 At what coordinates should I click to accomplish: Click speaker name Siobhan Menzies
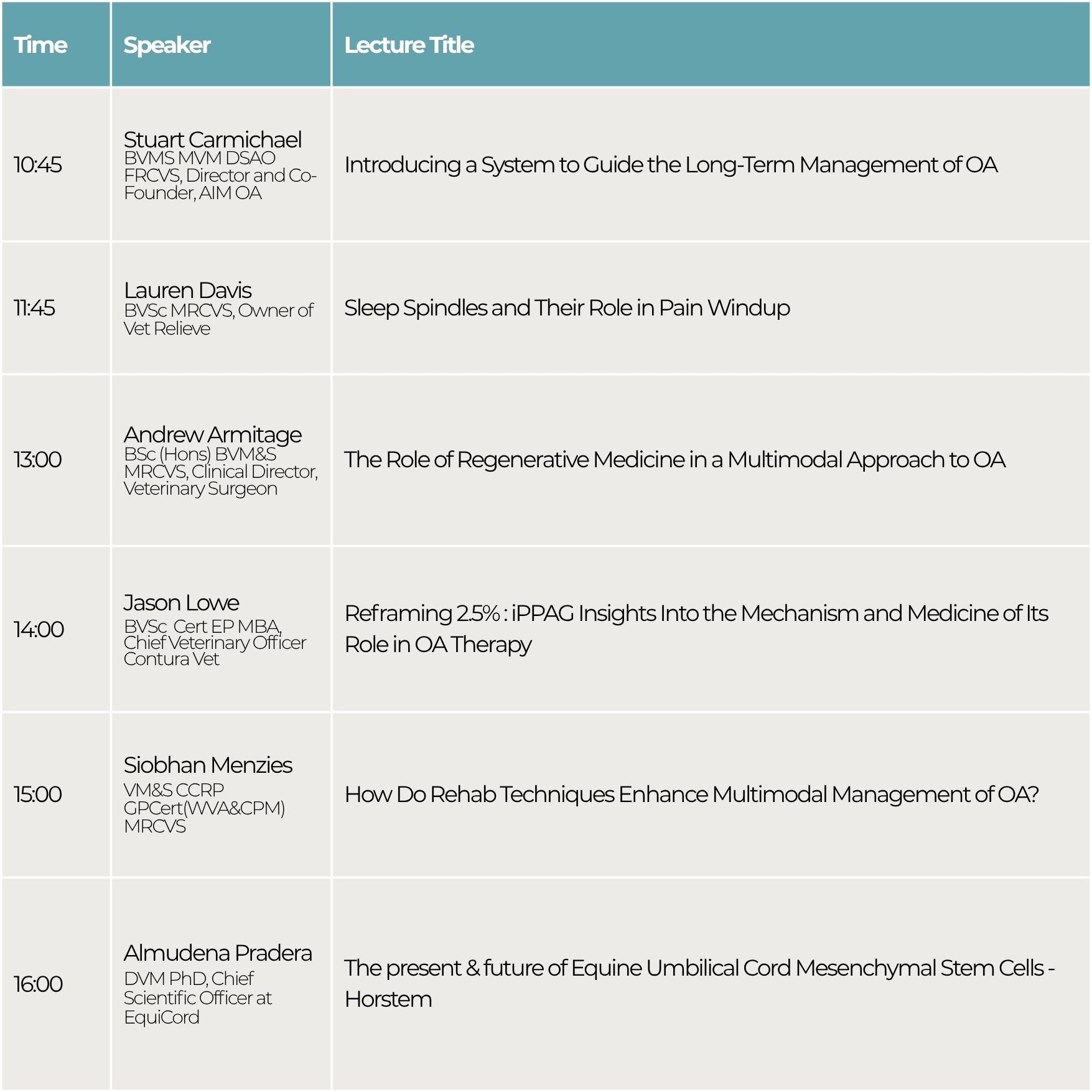point(208,765)
